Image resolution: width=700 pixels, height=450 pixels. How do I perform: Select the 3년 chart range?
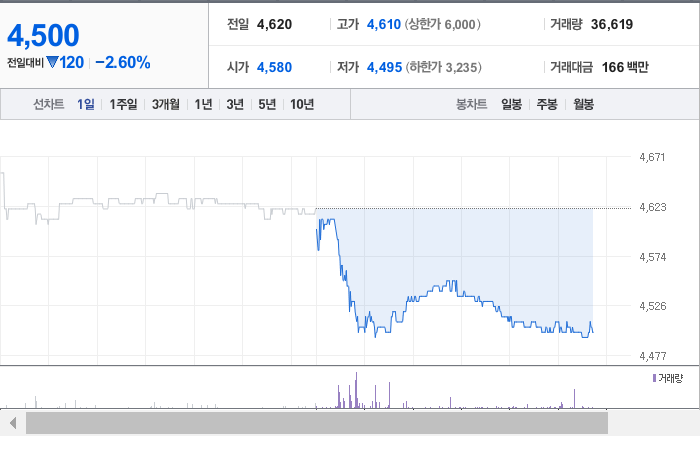[235, 104]
